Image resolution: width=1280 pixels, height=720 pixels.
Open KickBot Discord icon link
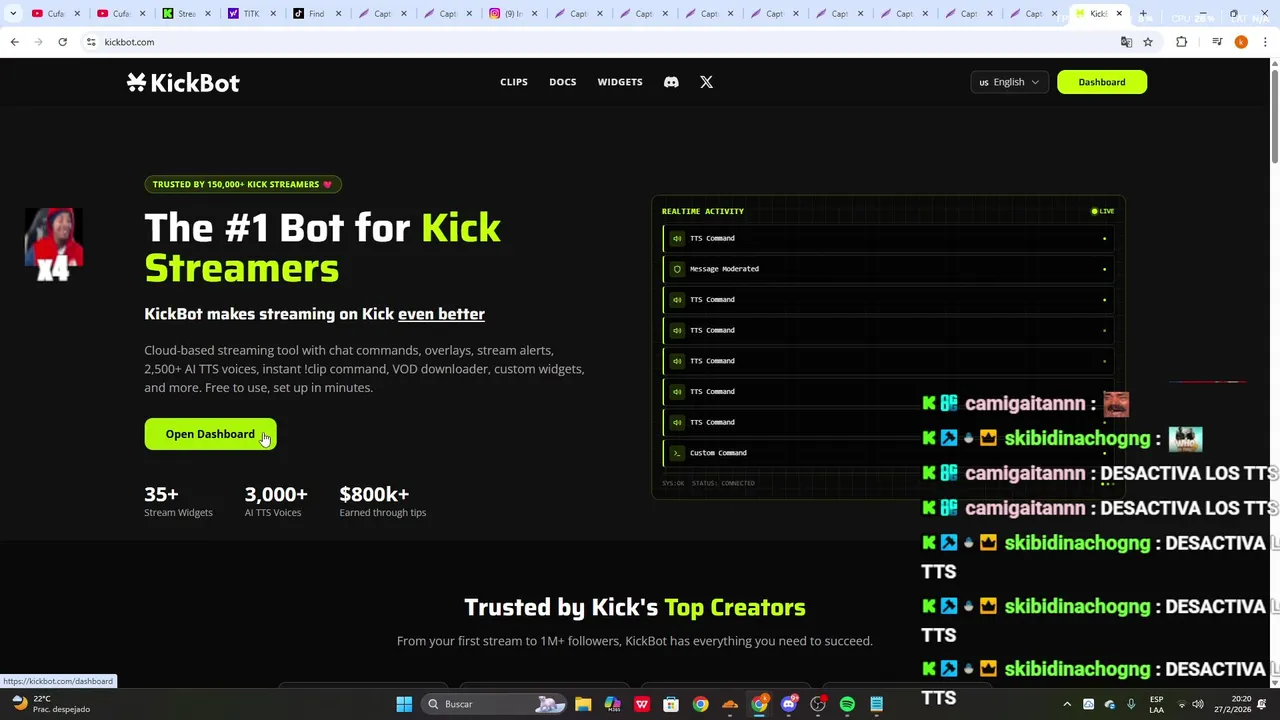671,82
